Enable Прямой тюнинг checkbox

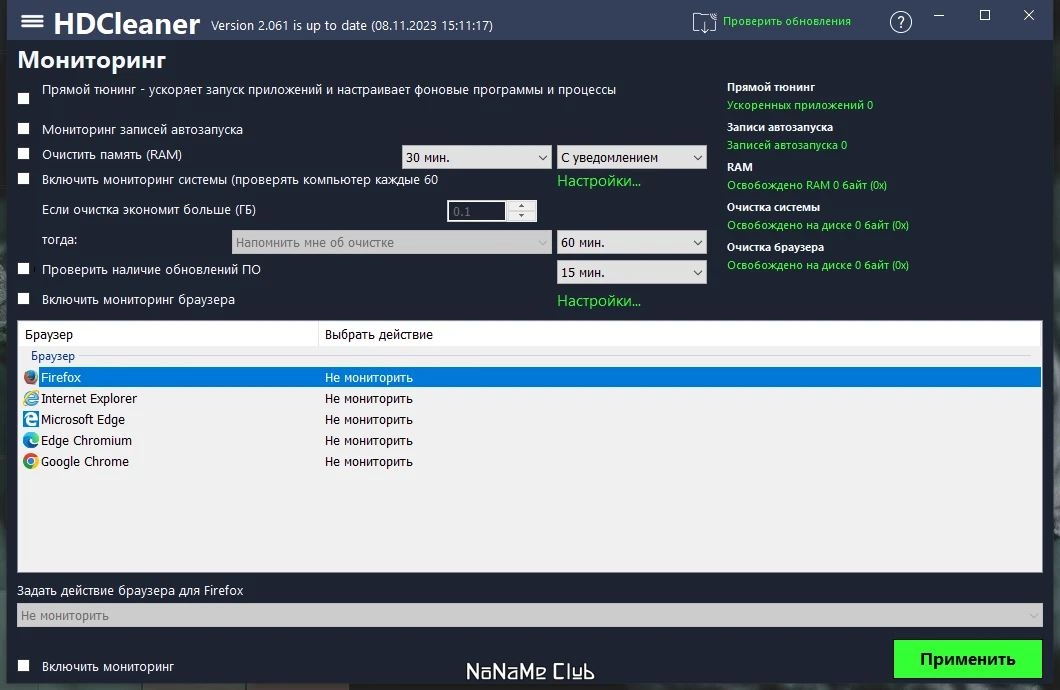click(24, 99)
